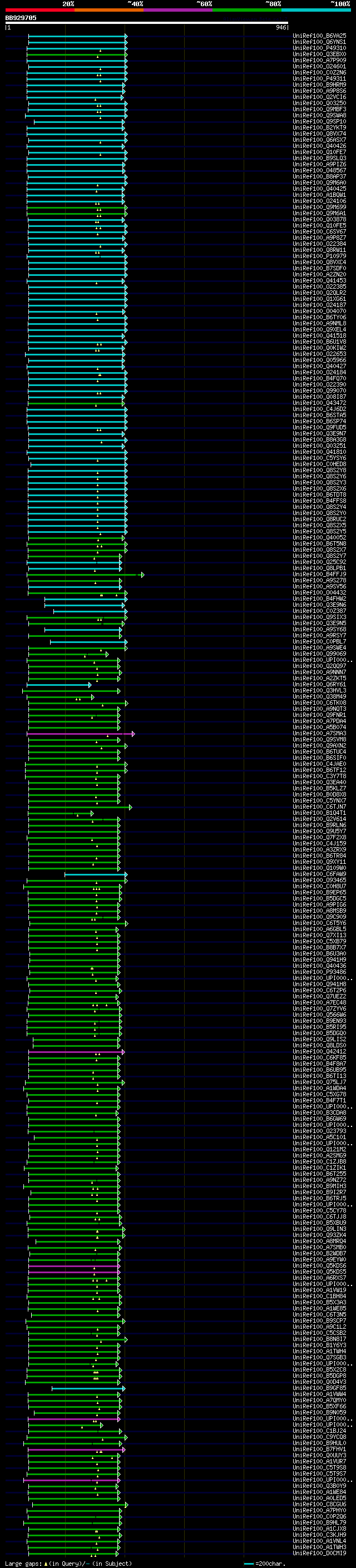Viewport: 356px width, 1568px height.
Task: Click hit label UniRef100_Q8LPB1
Action: point(319,568)
